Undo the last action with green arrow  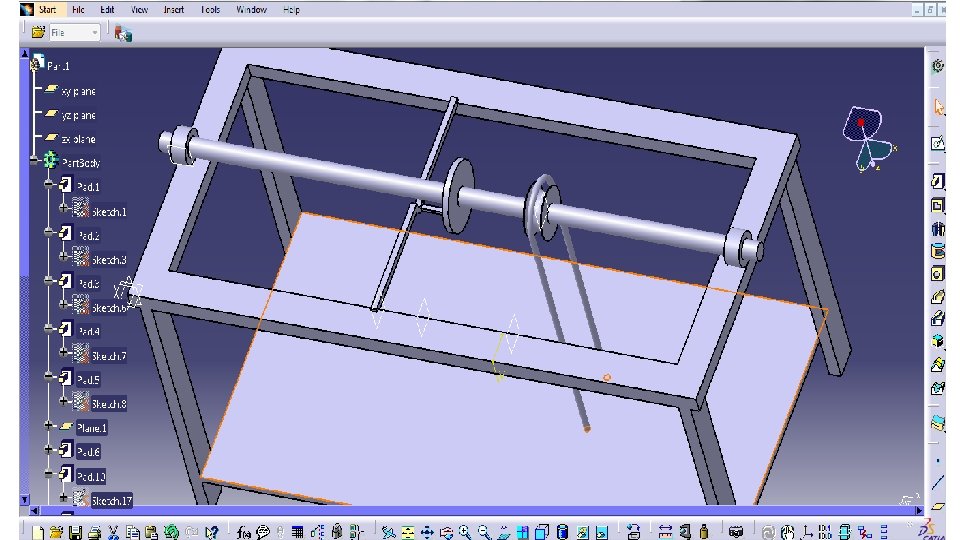point(171,532)
